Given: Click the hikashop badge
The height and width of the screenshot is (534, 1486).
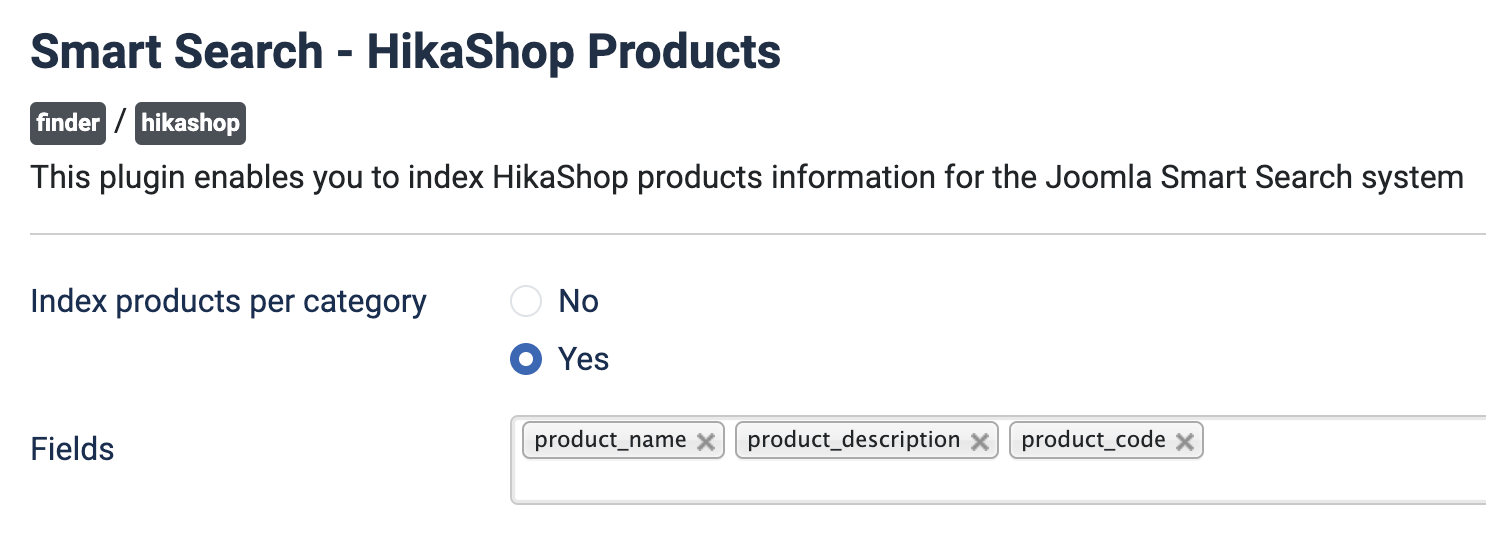Looking at the screenshot, I should pos(190,123).
